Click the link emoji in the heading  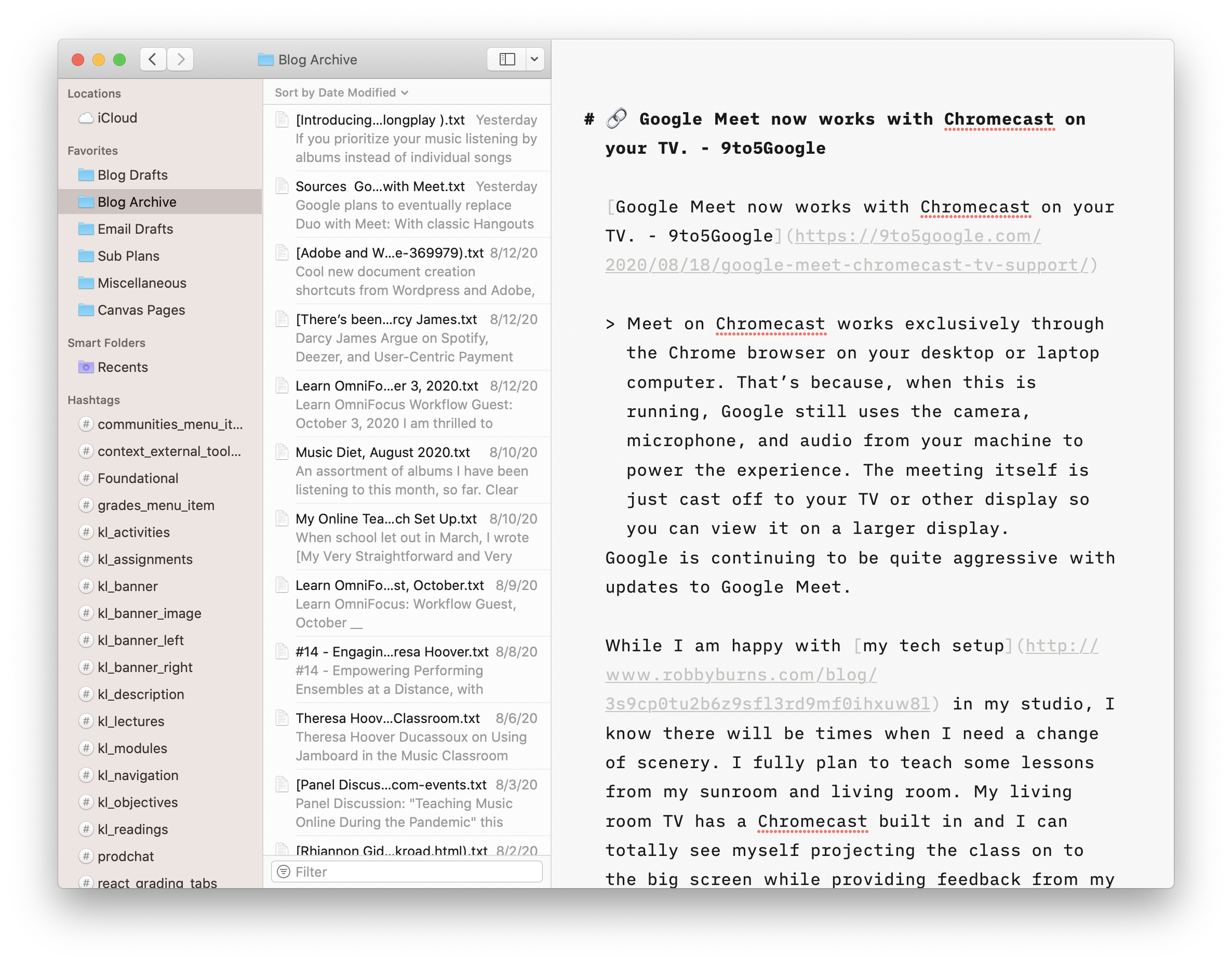[617, 118]
